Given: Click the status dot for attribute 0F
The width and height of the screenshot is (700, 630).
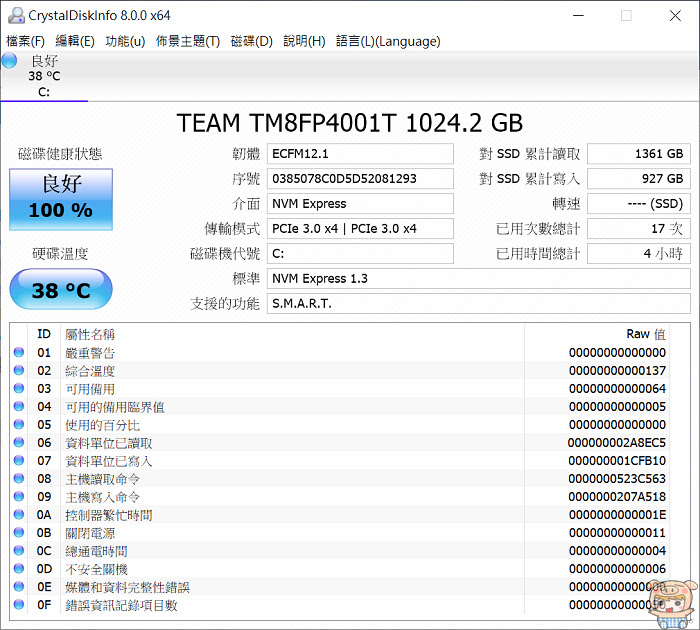Looking at the screenshot, I should pyautogui.click(x=19, y=605).
